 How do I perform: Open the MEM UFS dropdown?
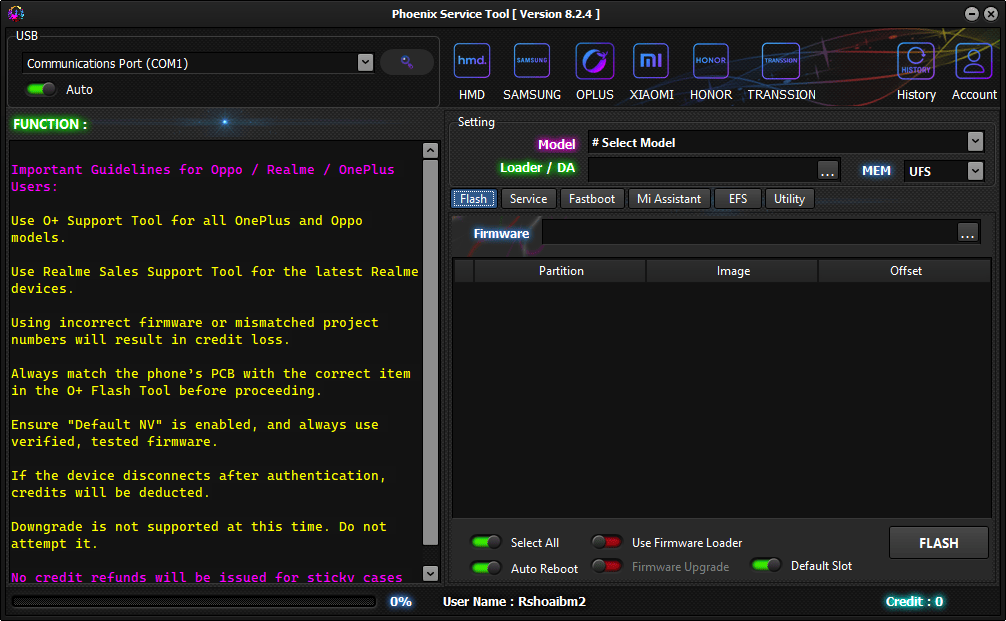(x=976, y=171)
